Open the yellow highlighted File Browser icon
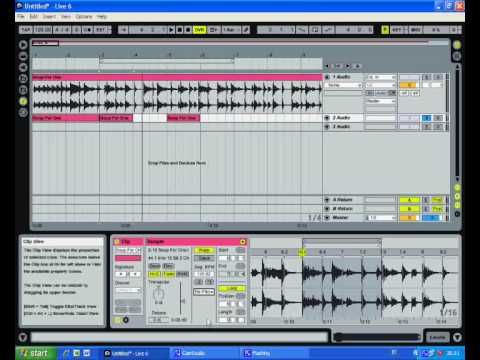This screenshot has height=360, width=480. [x=23, y=101]
